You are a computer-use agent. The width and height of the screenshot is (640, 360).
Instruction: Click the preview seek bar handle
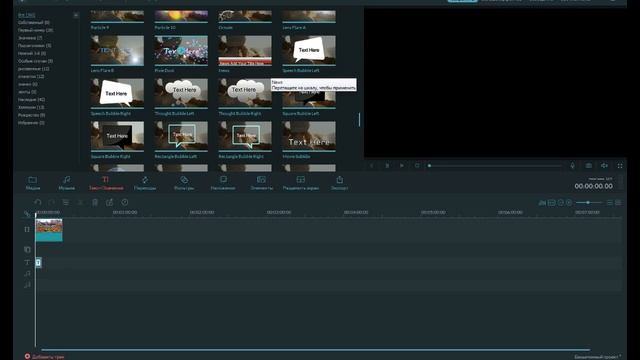click(429, 166)
